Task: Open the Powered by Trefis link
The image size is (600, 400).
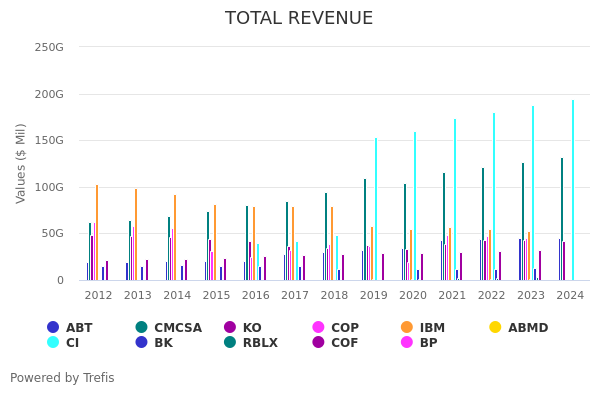Action: click(x=62, y=378)
